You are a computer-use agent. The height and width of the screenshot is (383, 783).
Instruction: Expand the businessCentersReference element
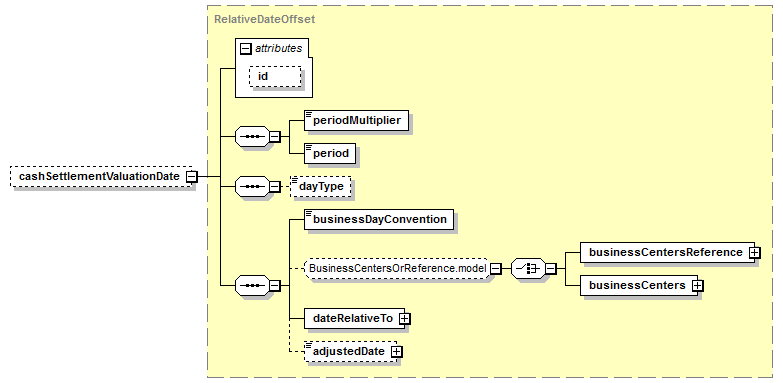(x=755, y=253)
